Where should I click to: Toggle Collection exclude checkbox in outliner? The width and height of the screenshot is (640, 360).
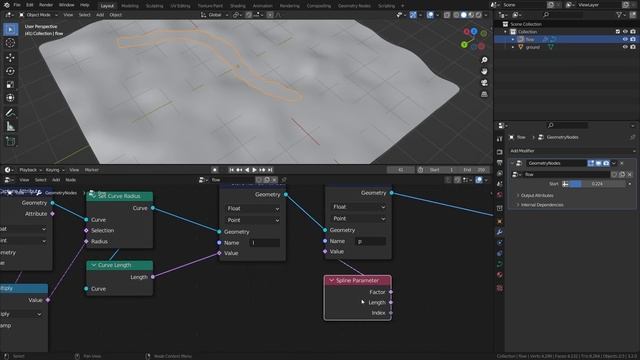coord(618,31)
